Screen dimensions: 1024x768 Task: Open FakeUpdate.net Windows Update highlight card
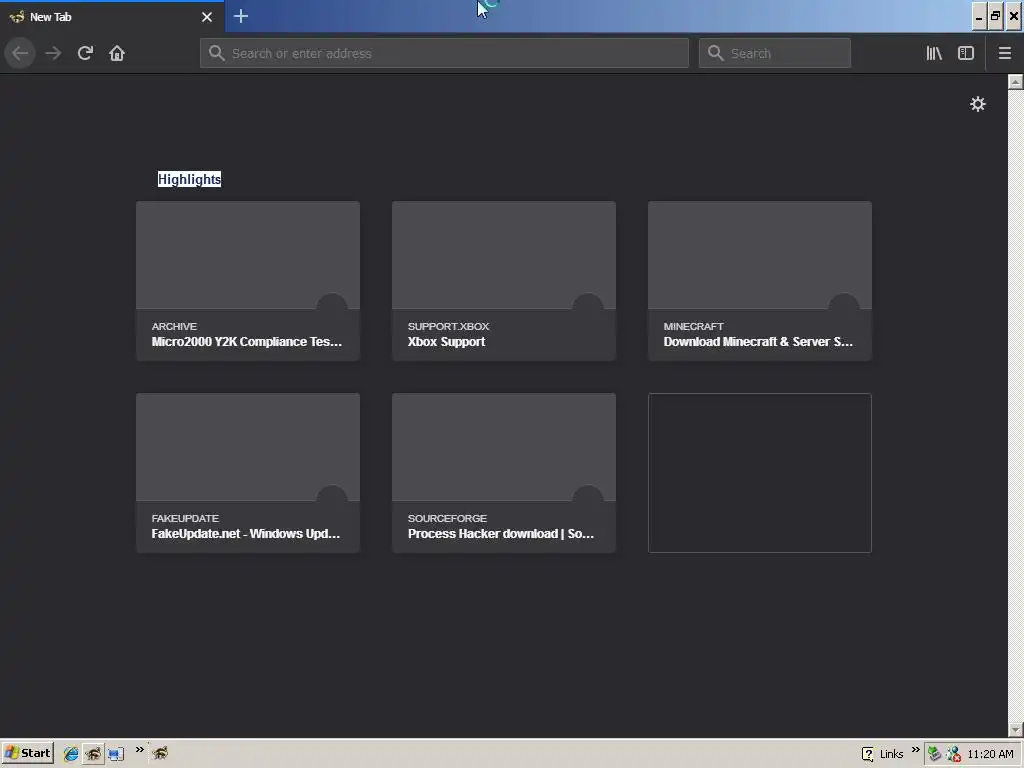(248, 473)
